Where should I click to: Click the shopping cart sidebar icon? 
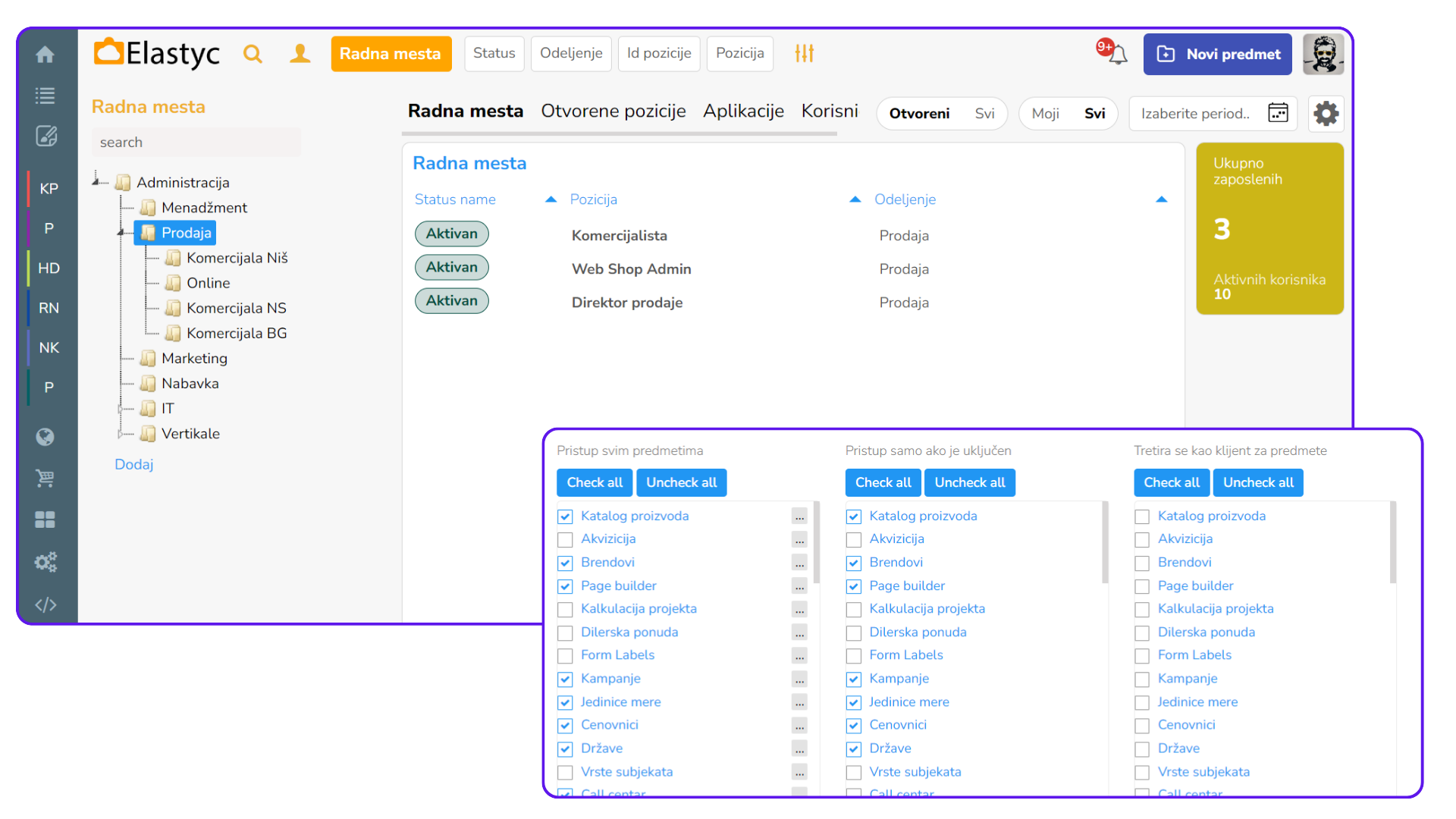pyautogui.click(x=45, y=479)
